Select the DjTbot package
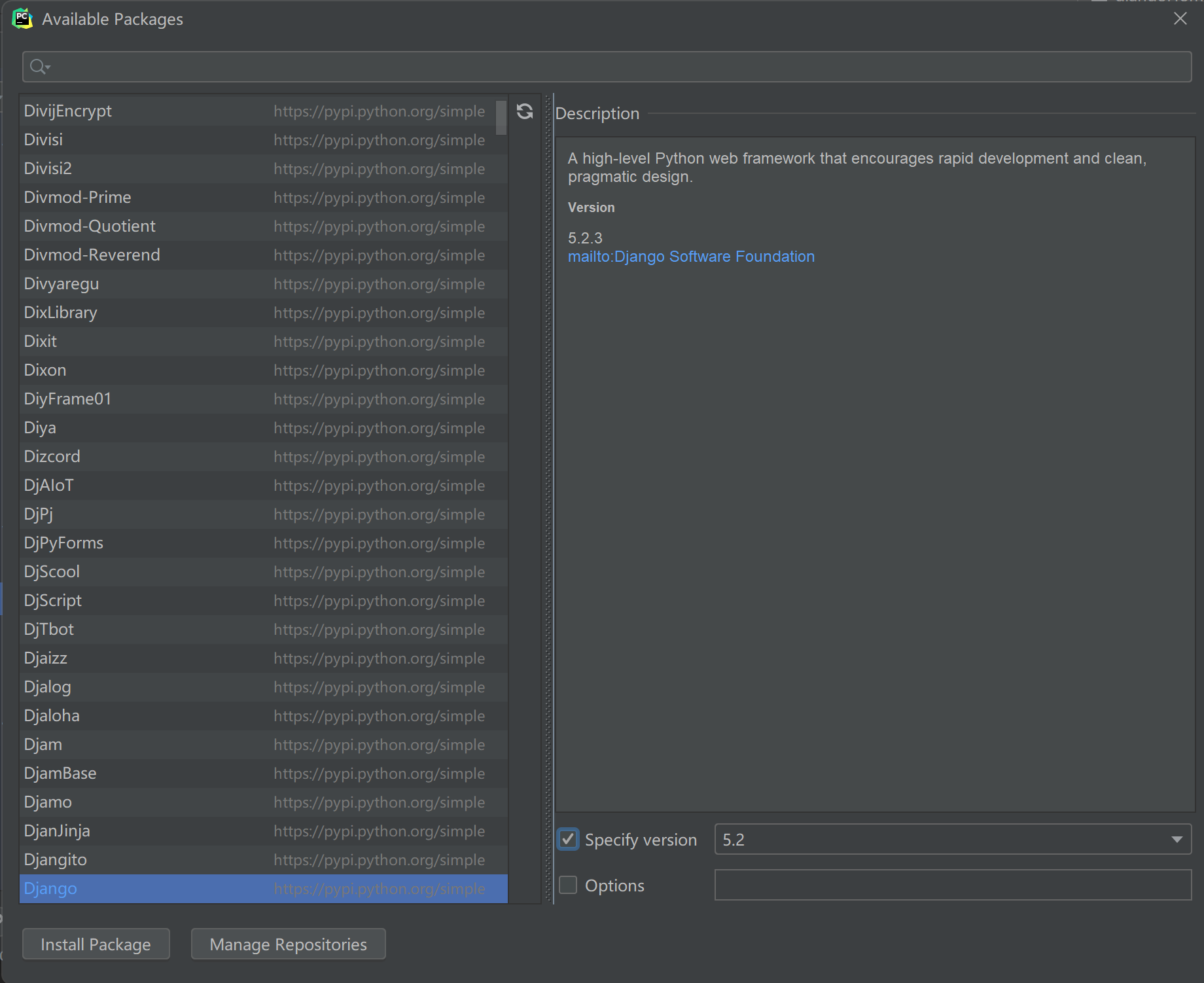This screenshot has height=983, width=1204. tap(264, 630)
